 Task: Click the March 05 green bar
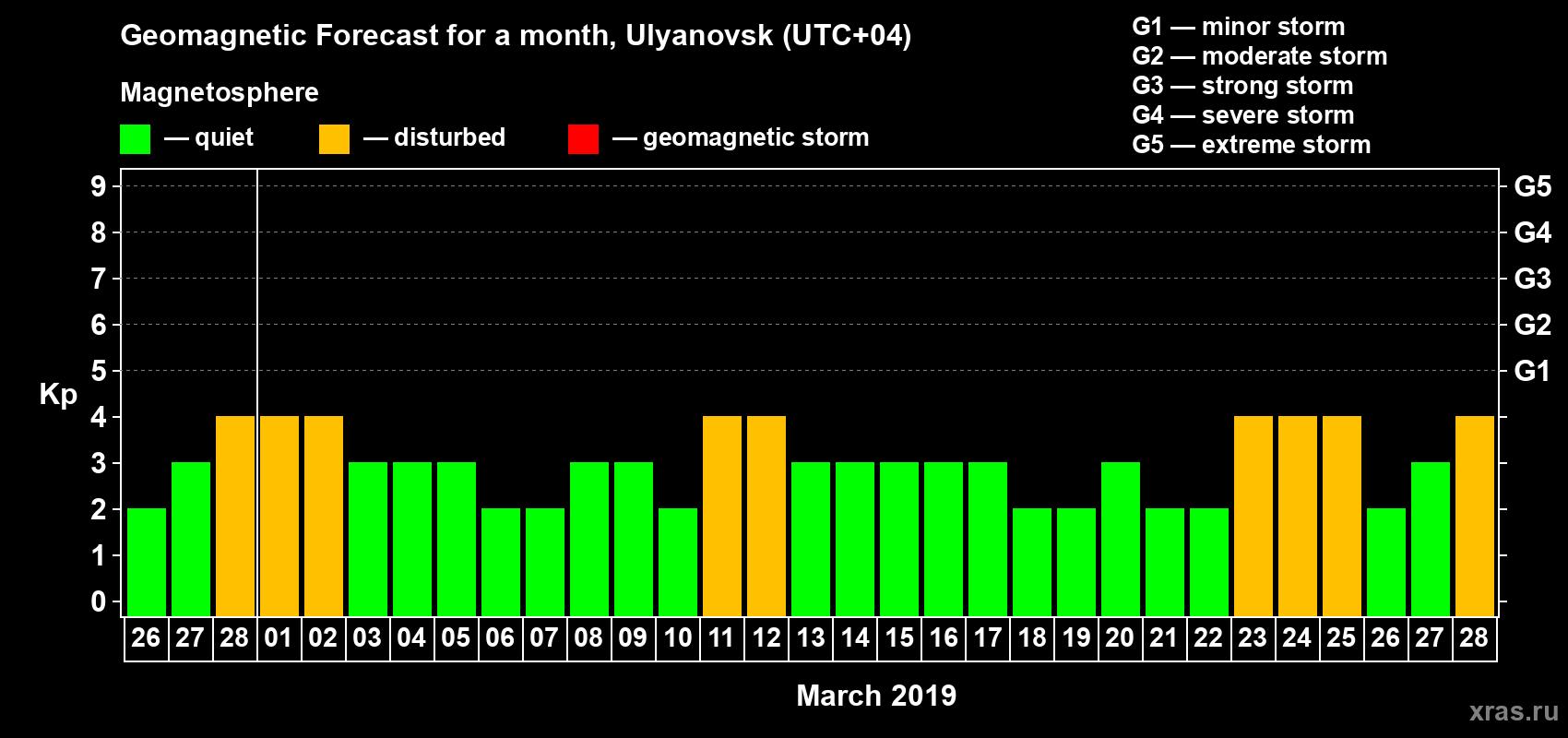point(457,539)
